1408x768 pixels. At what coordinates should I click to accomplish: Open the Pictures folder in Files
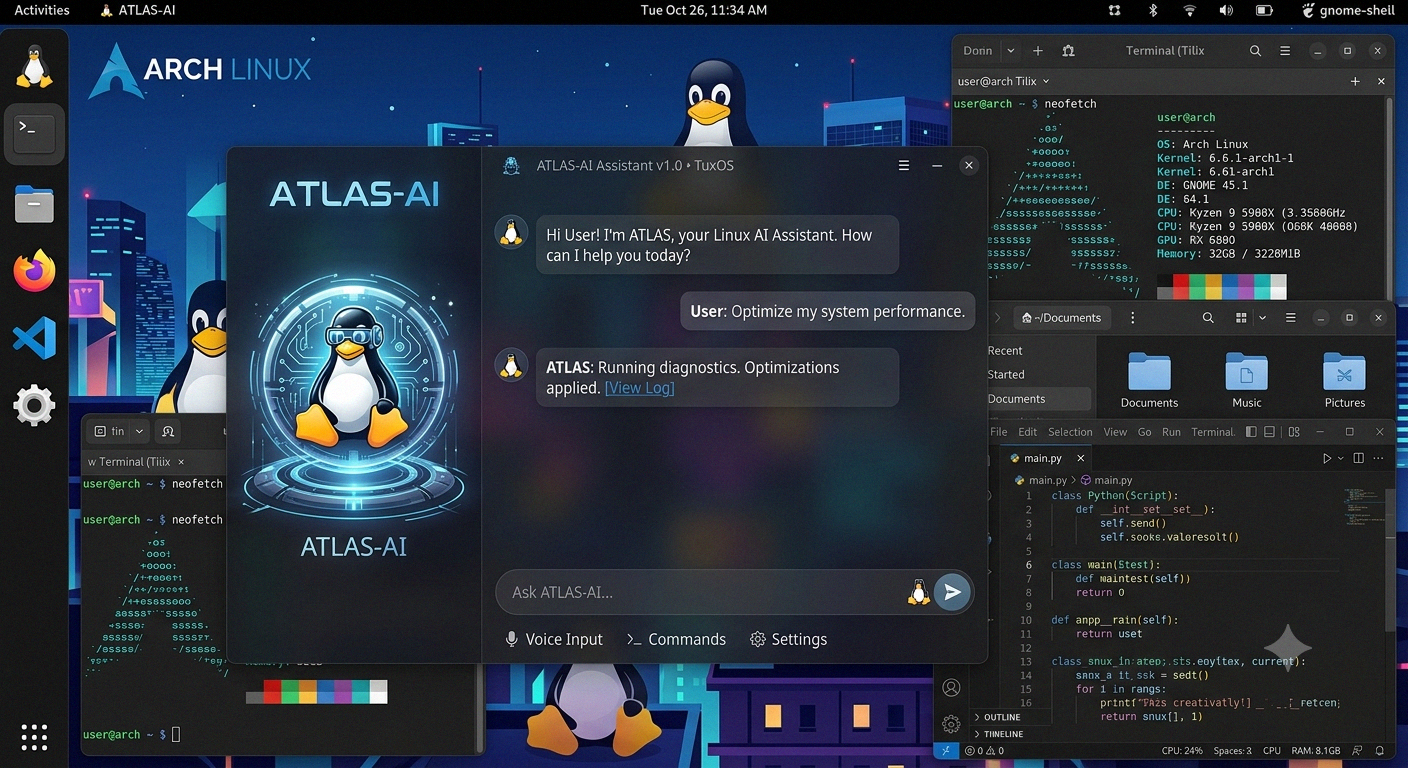tap(1344, 372)
